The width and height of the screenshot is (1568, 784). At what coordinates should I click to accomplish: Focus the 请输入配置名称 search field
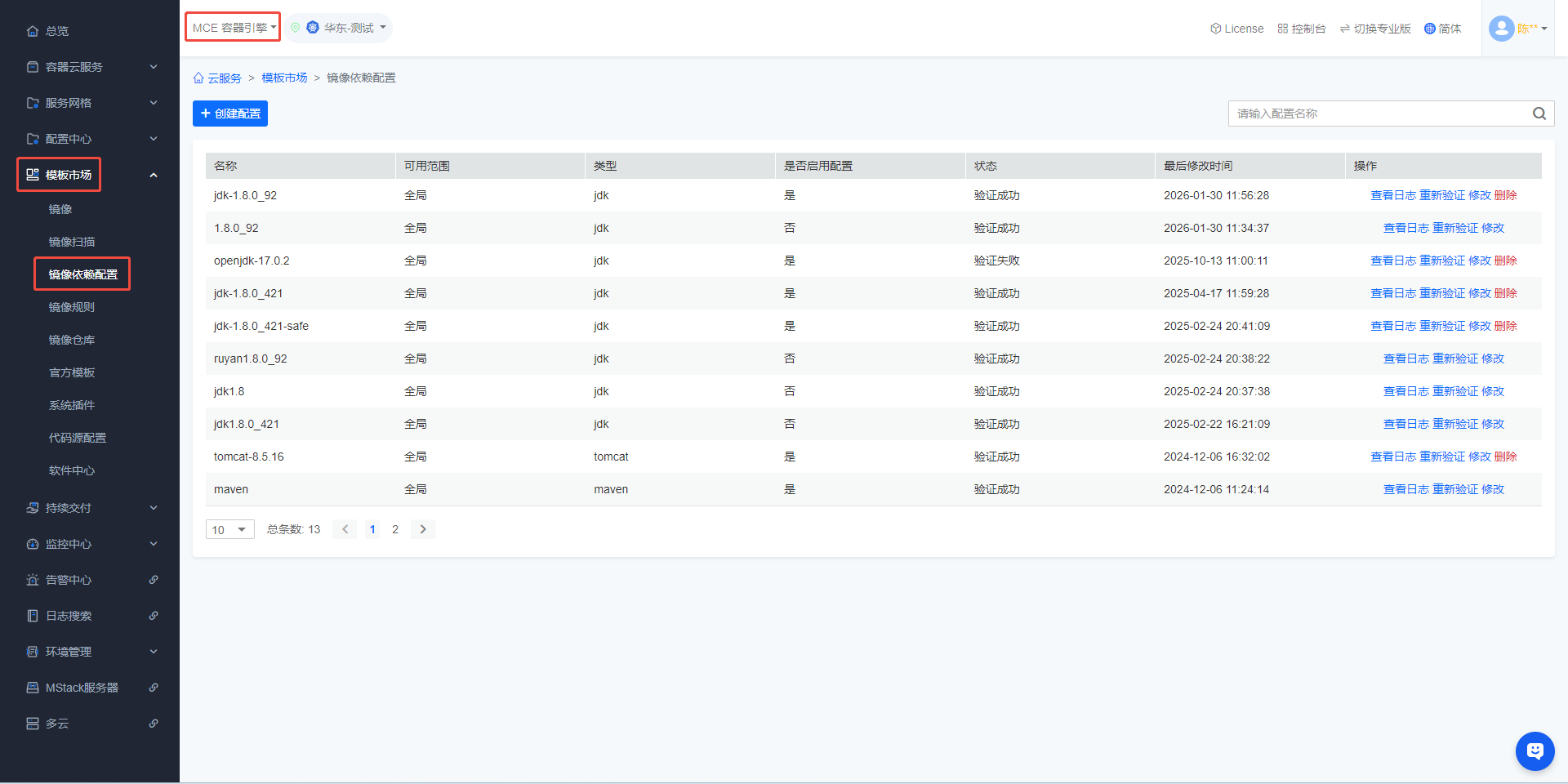[1379, 114]
